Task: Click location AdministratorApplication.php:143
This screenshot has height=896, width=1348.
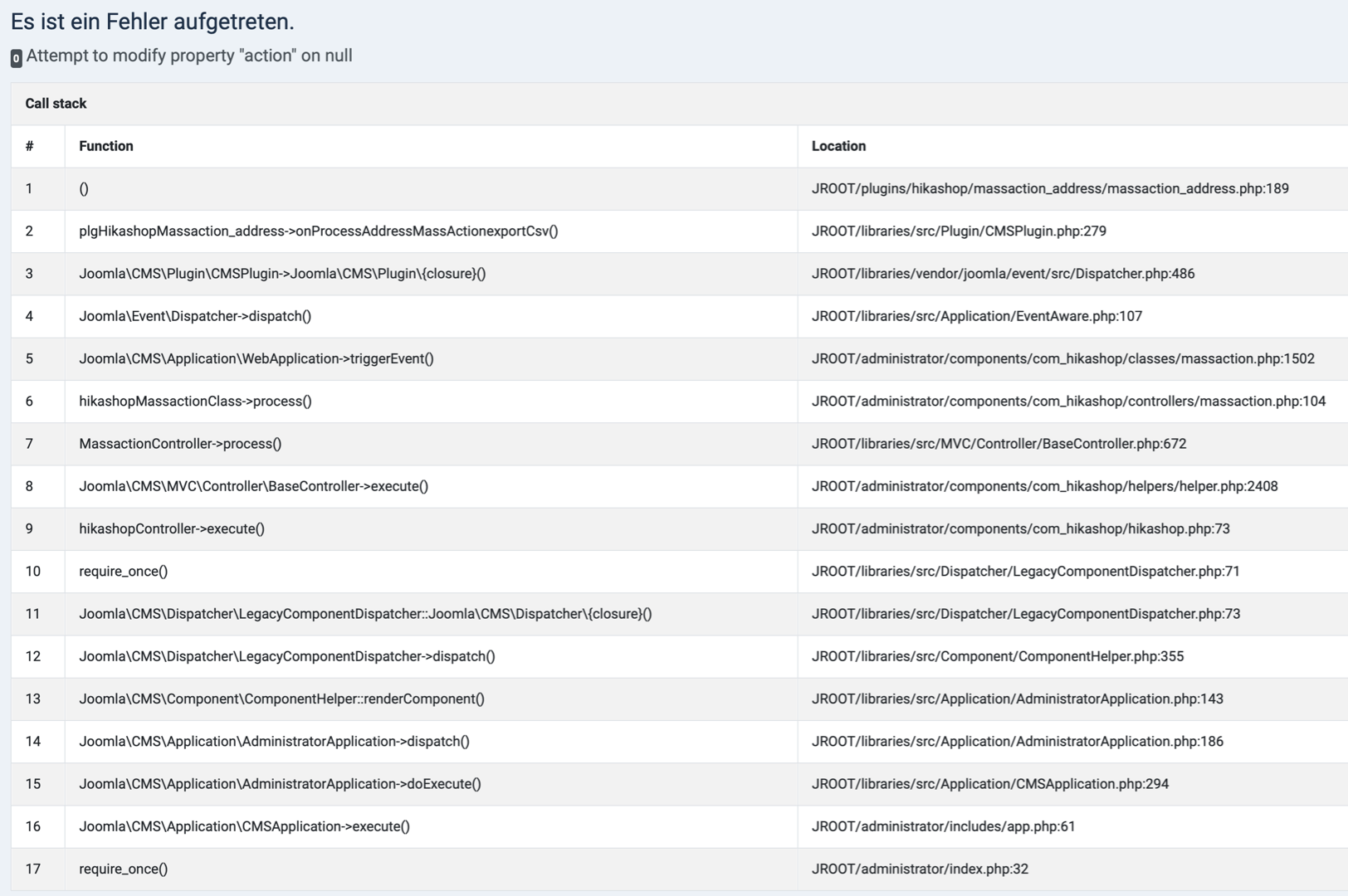Action: 1017,699
